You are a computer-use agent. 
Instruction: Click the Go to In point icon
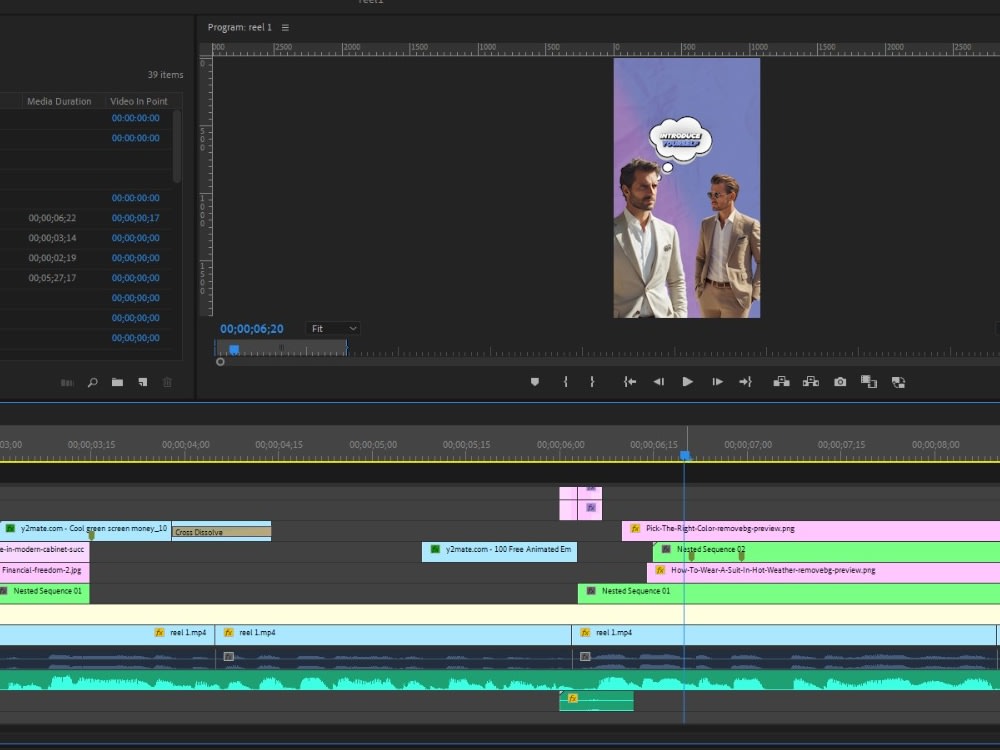[x=630, y=382]
